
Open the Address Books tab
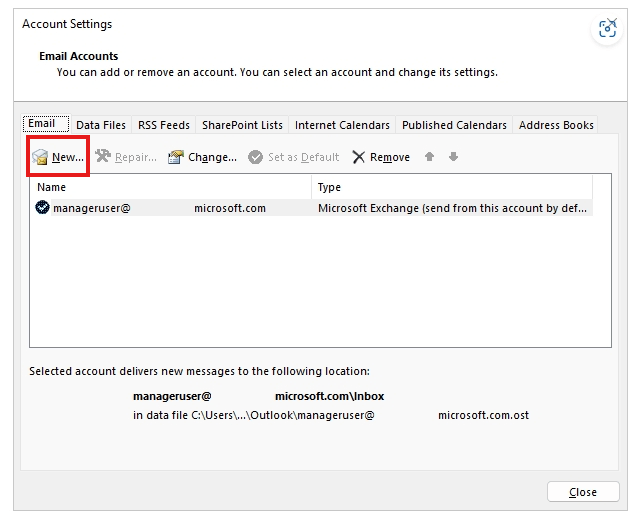tap(556, 125)
